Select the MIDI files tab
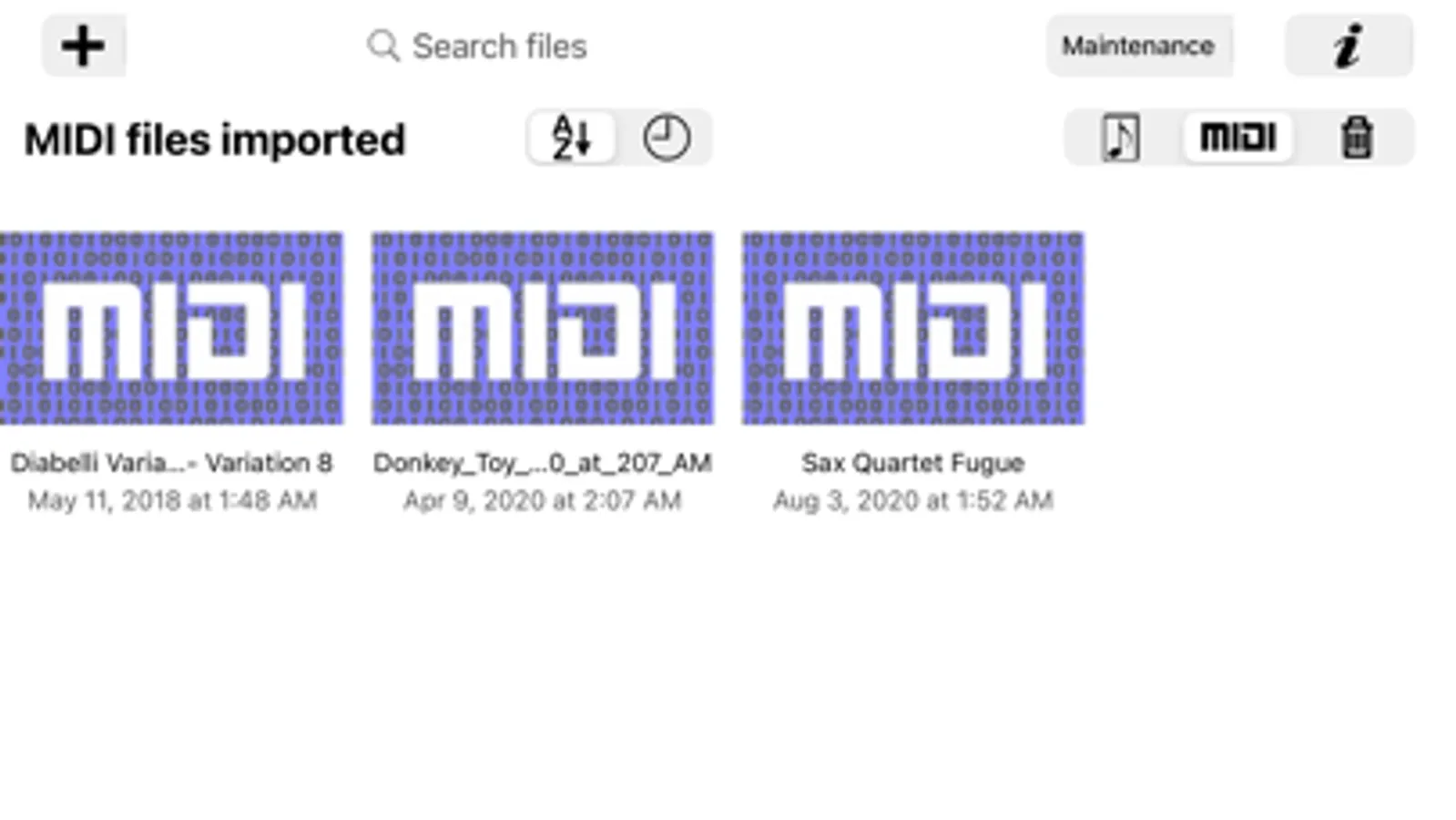Viewport: 1456px width, 820px height. (1237, 138)
